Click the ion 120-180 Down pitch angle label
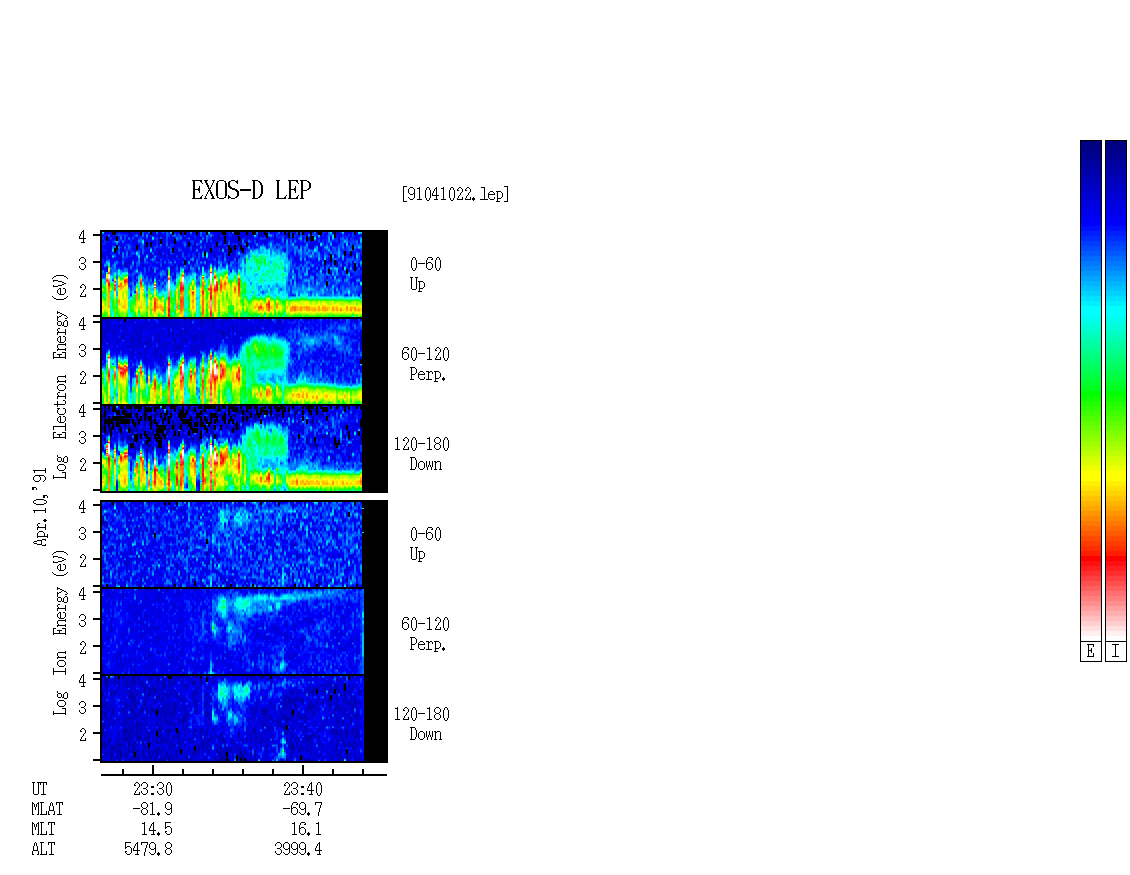Screen dimensions: 1130x875 click(422, 724)
